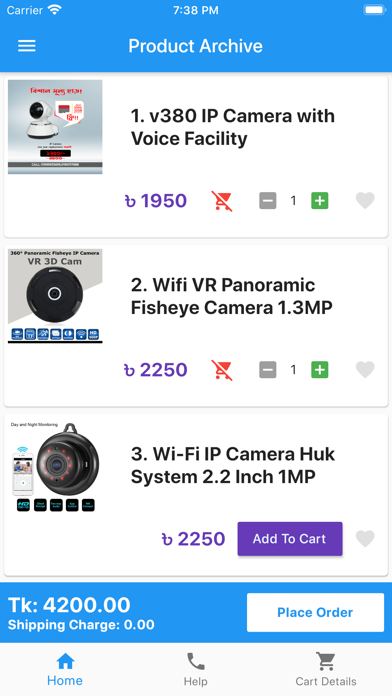392x696 pixels.
Task: Switch to the Home tab
Action: [x=65, y=669]
